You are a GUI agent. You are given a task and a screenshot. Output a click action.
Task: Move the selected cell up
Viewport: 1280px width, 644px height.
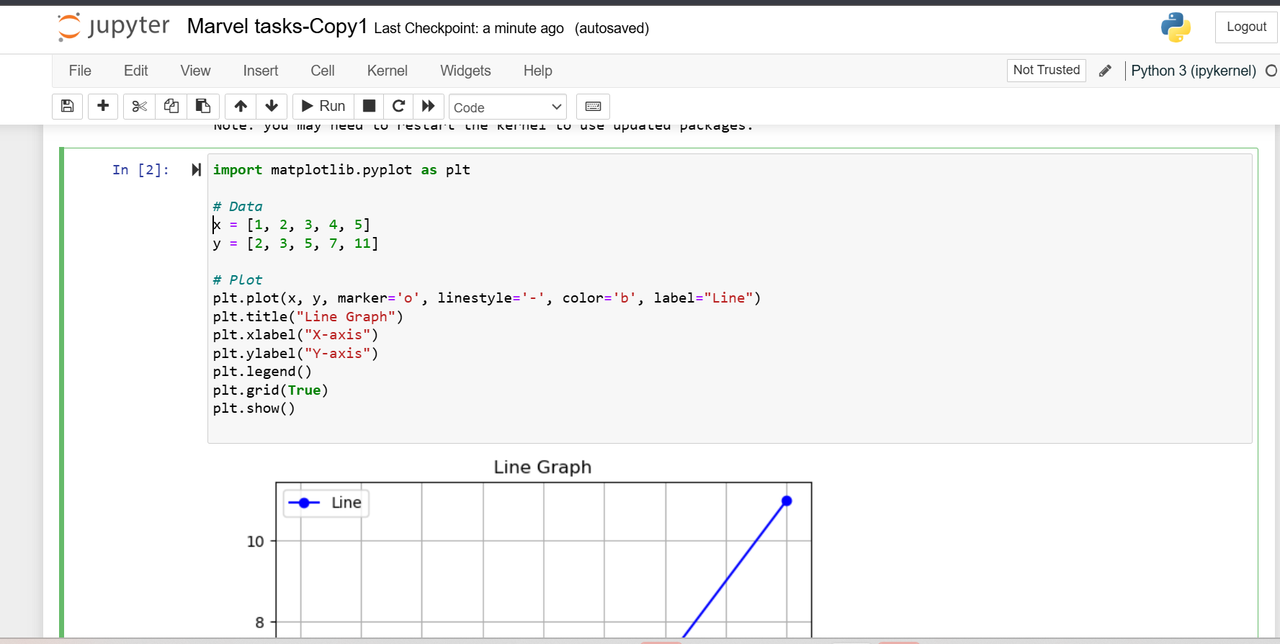tap(240, 106)
